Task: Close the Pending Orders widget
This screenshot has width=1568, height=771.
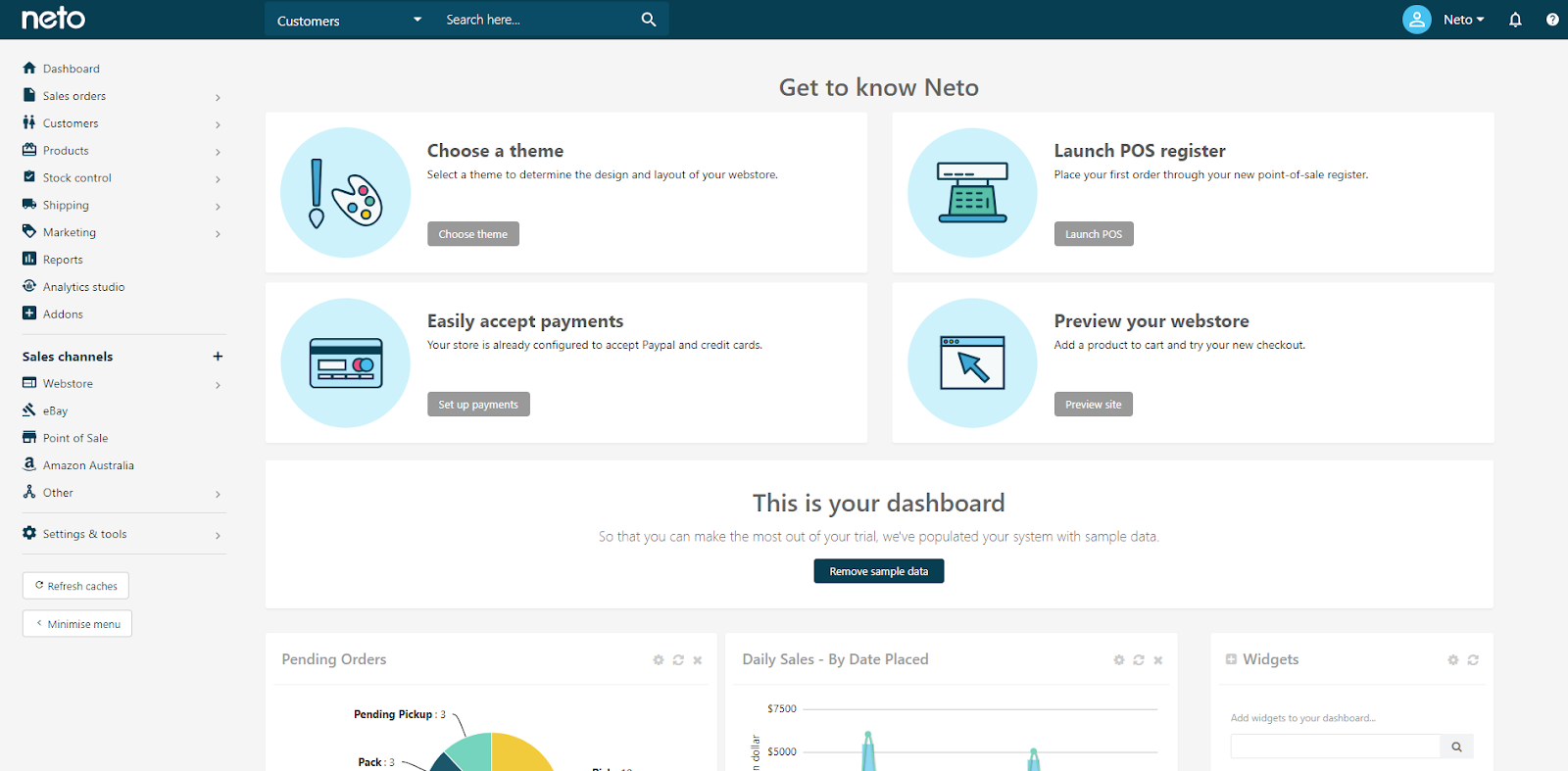Action: click(698, 660)
